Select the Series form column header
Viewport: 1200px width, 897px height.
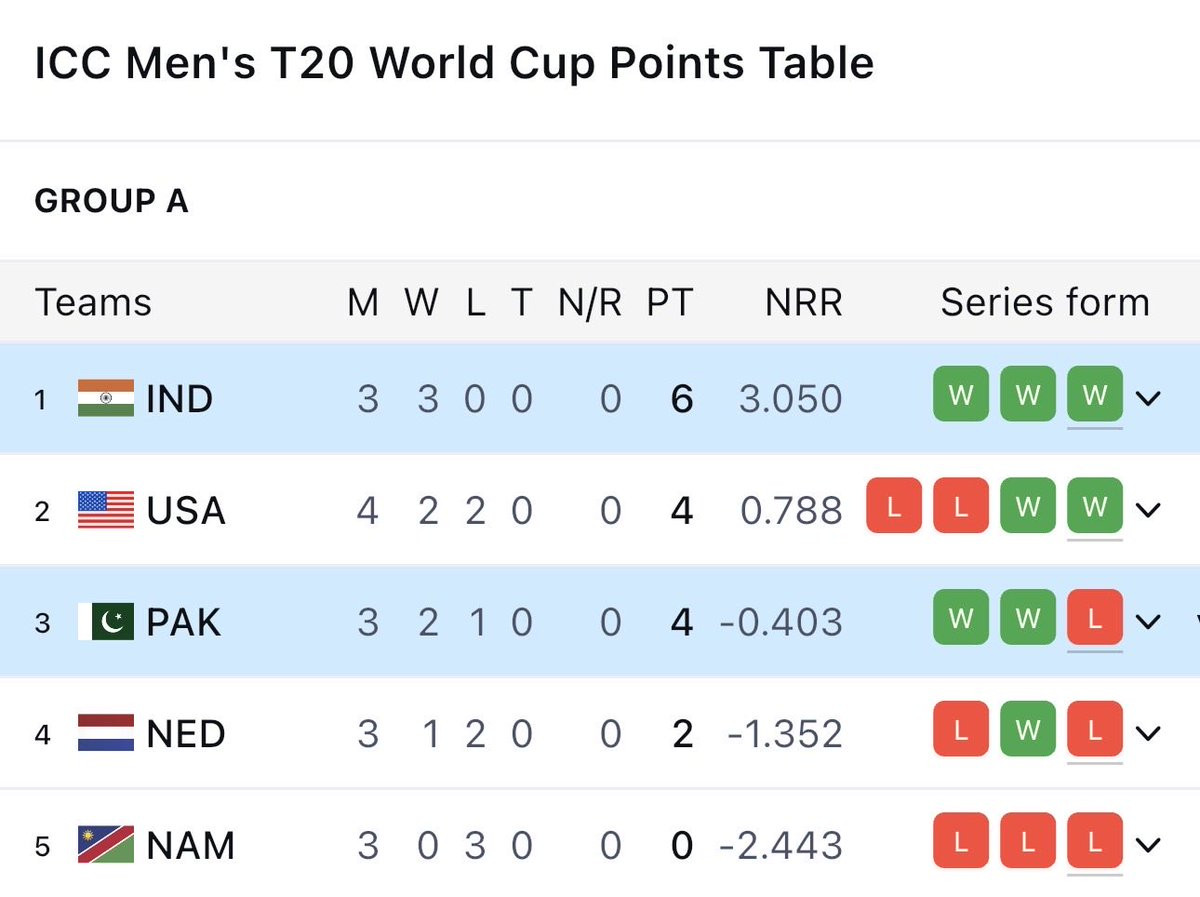[x=1044, y=302]
